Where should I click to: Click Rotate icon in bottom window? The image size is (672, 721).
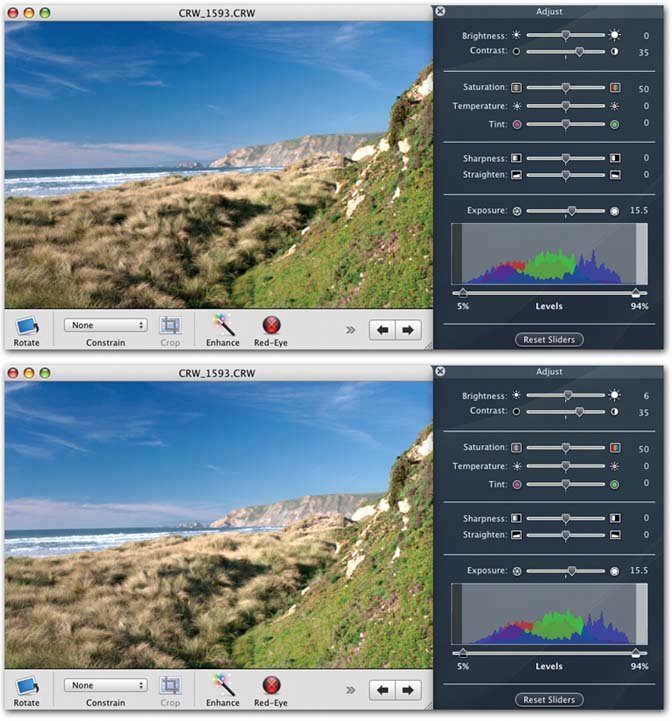click(x=27, y=686)
